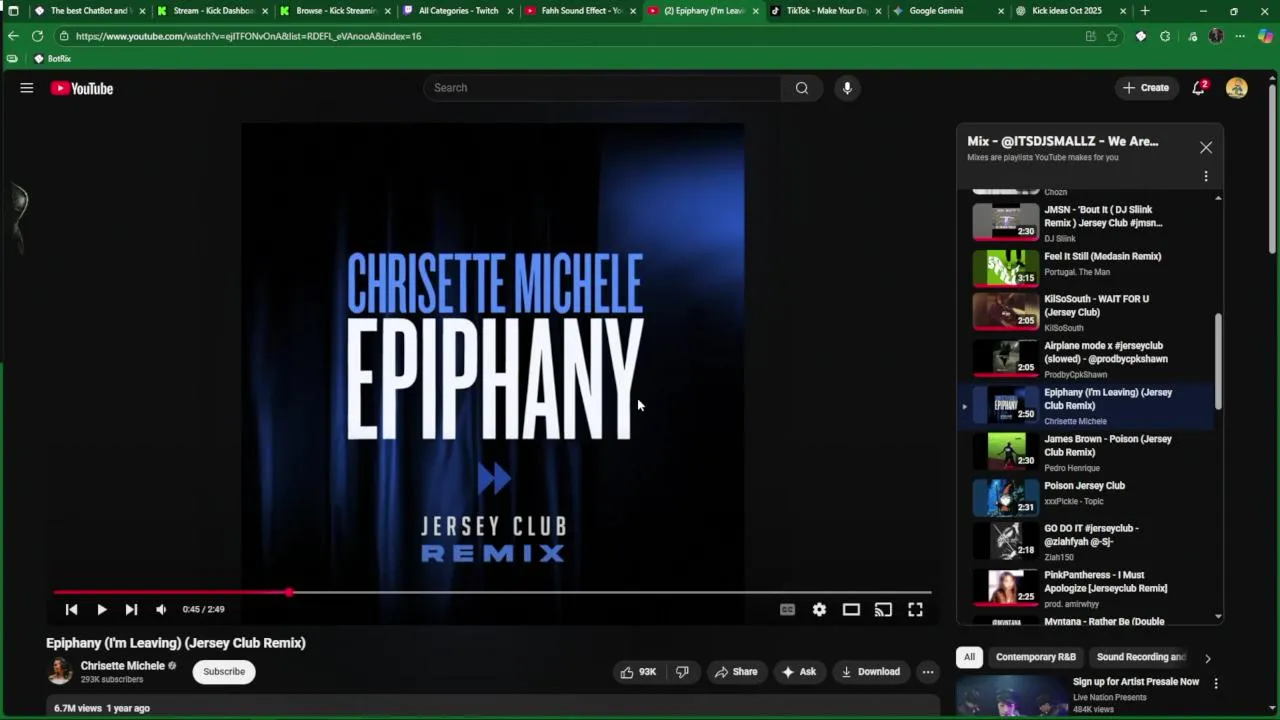Open options for Artist Presale ad

coord(1216,684)
